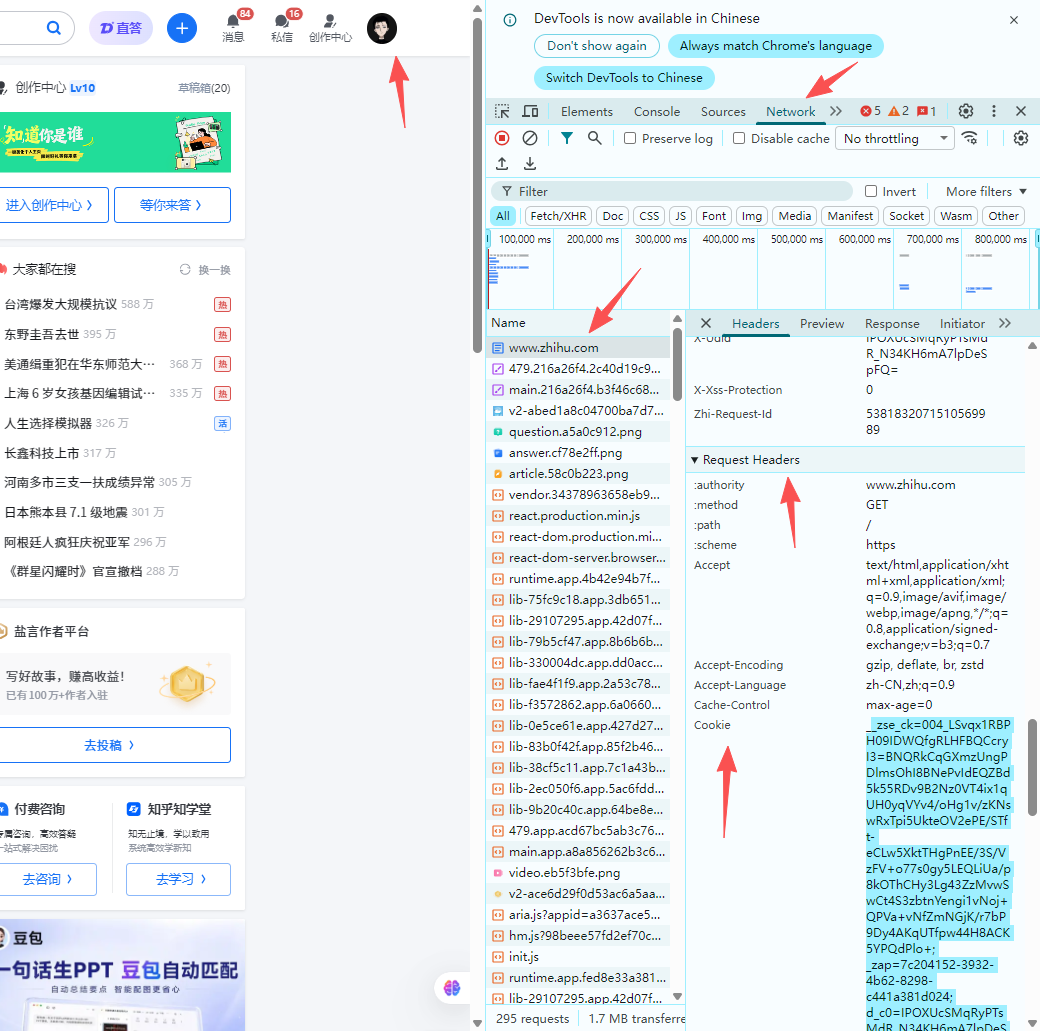
Task: Click 去学习 button under 知乎知学堂
Action: click(x=178, y=879)
